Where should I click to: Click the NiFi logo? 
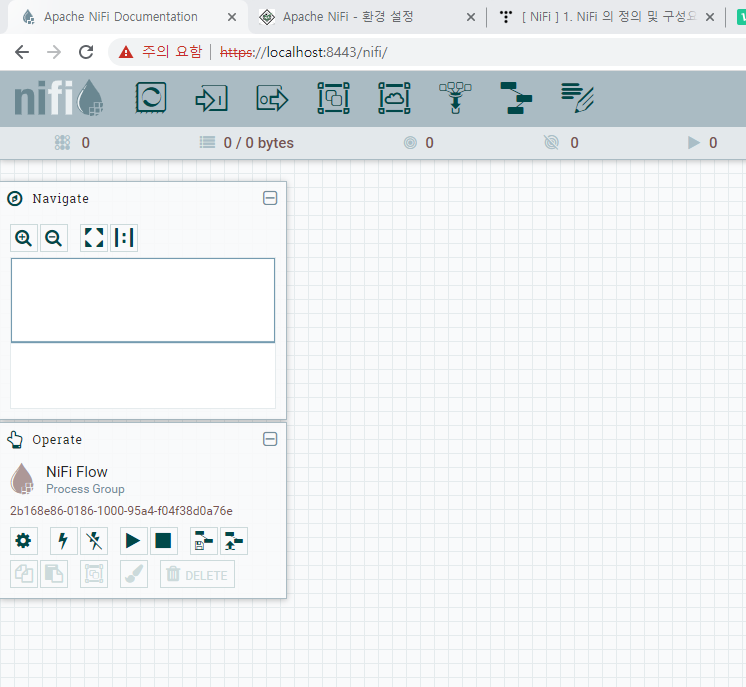click(59, 98)
